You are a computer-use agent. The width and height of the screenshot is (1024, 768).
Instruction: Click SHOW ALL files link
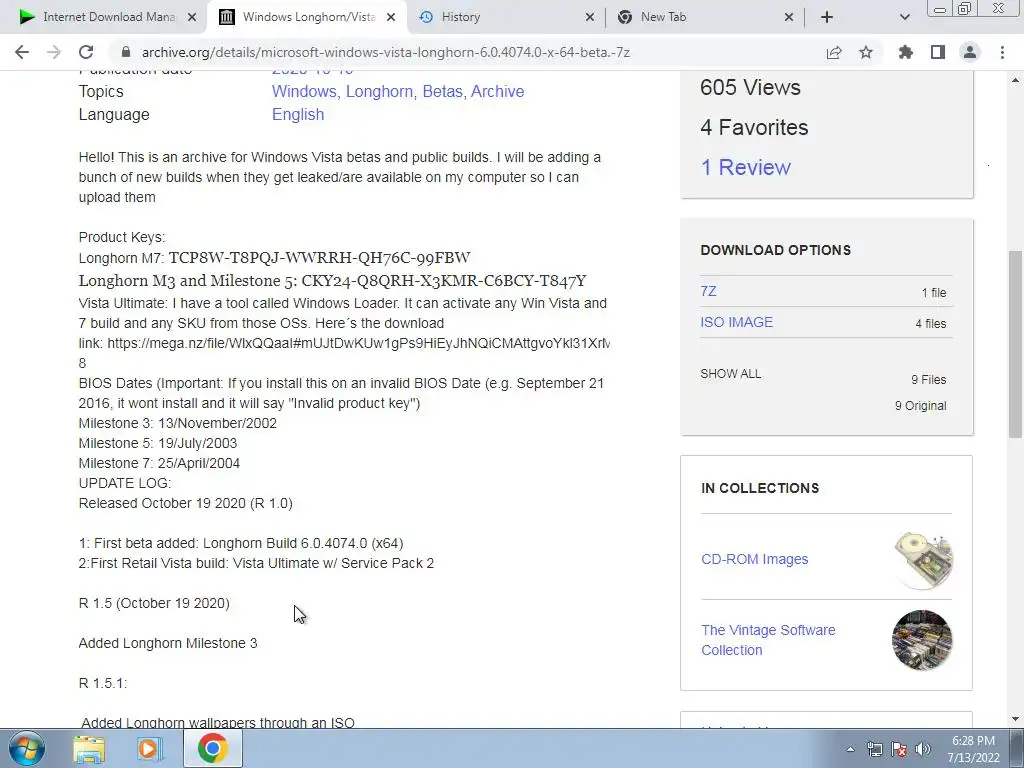tap(731, 374)
